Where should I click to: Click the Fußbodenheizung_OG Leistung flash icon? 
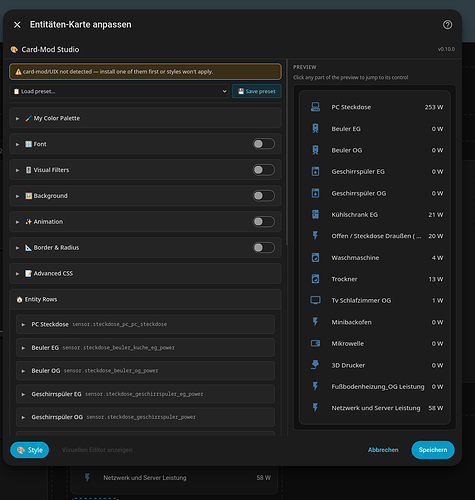pyautogui.click(x=315, y=386)
